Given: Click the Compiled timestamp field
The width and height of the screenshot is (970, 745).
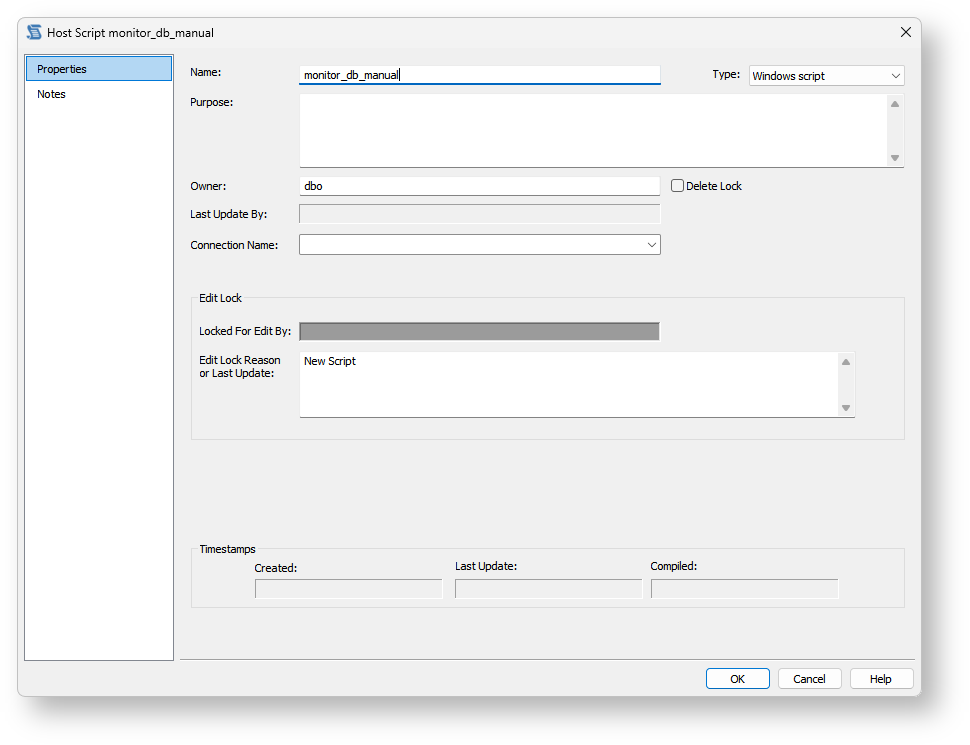Looking at the screenshot, I should coord(745,589).
